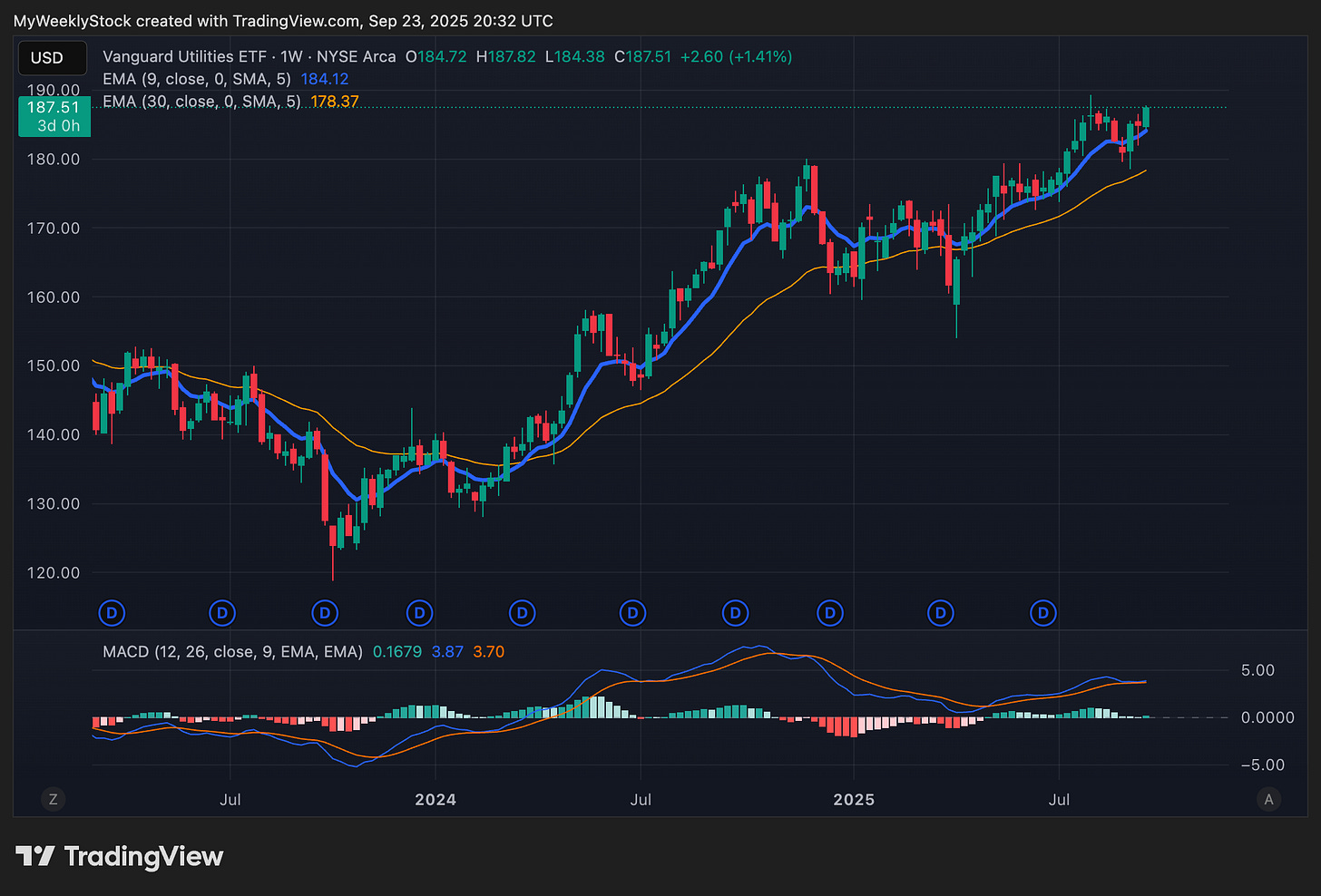Image resolution: width=1321 pixels, height=896 pixels.
Task: Click the 2024 time axis label
Action: [x=435, y=799]
